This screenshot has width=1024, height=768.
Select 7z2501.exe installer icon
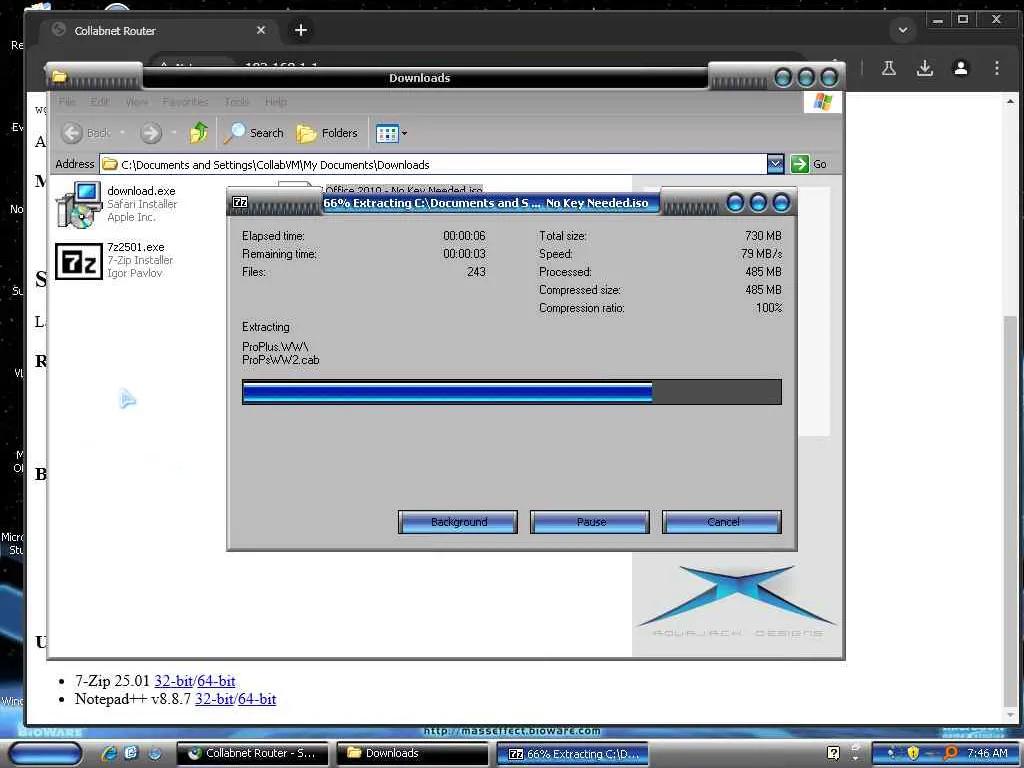point(78,261)
